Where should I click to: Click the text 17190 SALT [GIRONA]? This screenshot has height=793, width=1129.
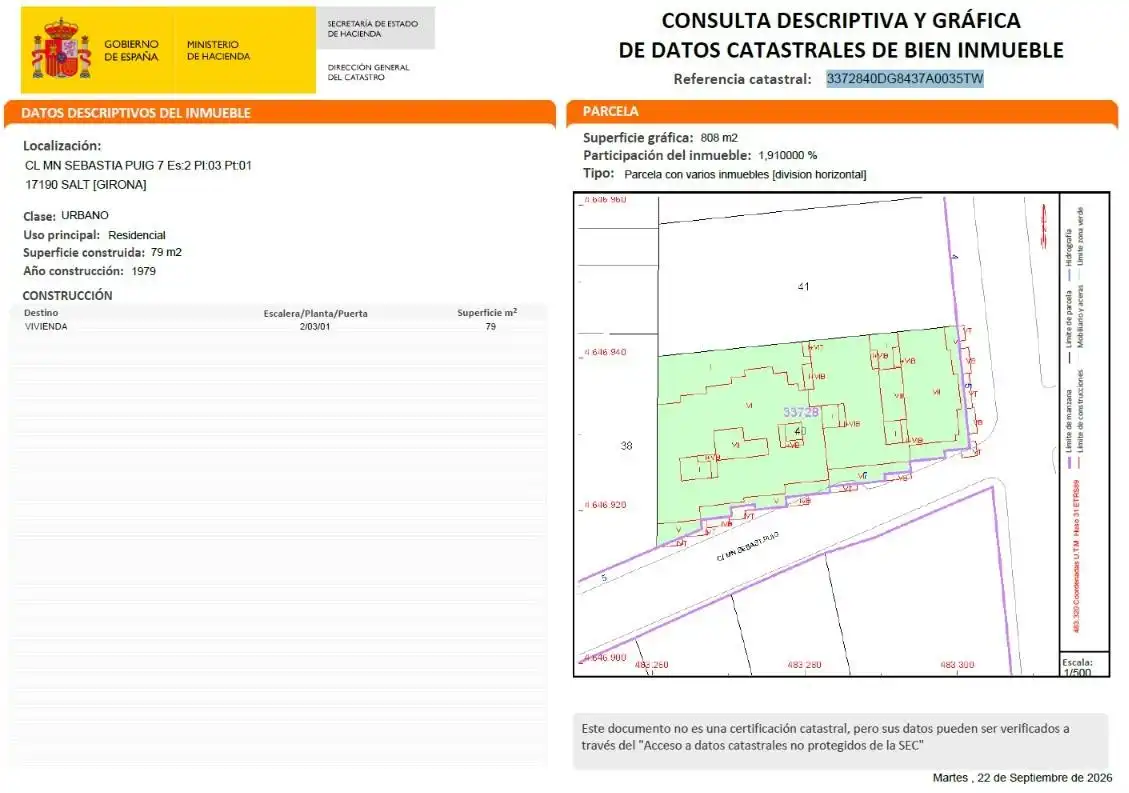pos(86,184)
